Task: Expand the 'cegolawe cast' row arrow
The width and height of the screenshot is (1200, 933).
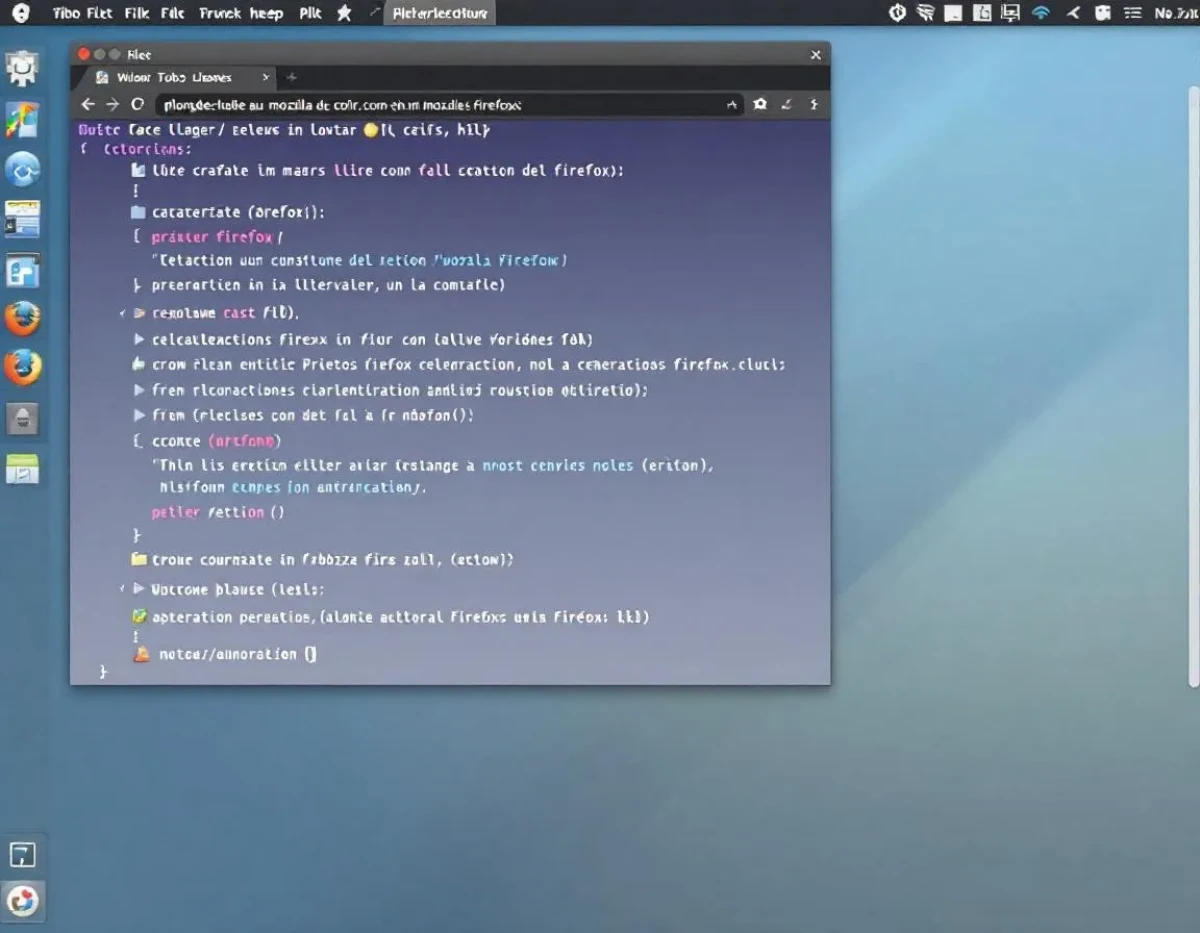Action: coord(139,313)
